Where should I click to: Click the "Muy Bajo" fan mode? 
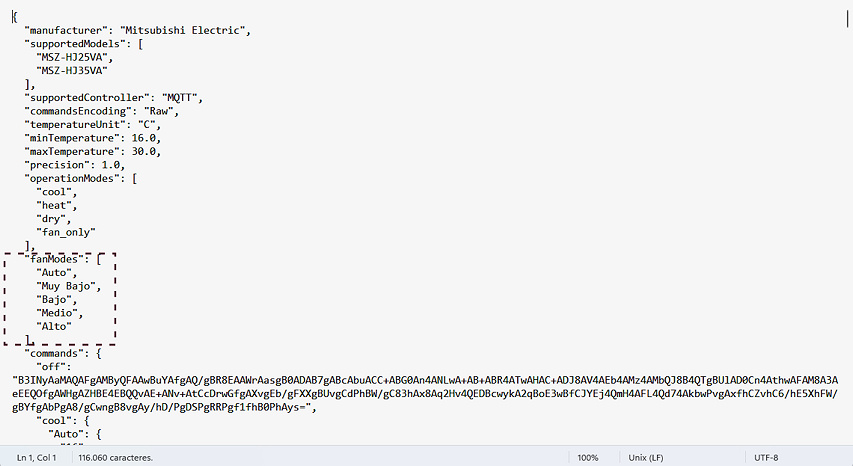66,286
